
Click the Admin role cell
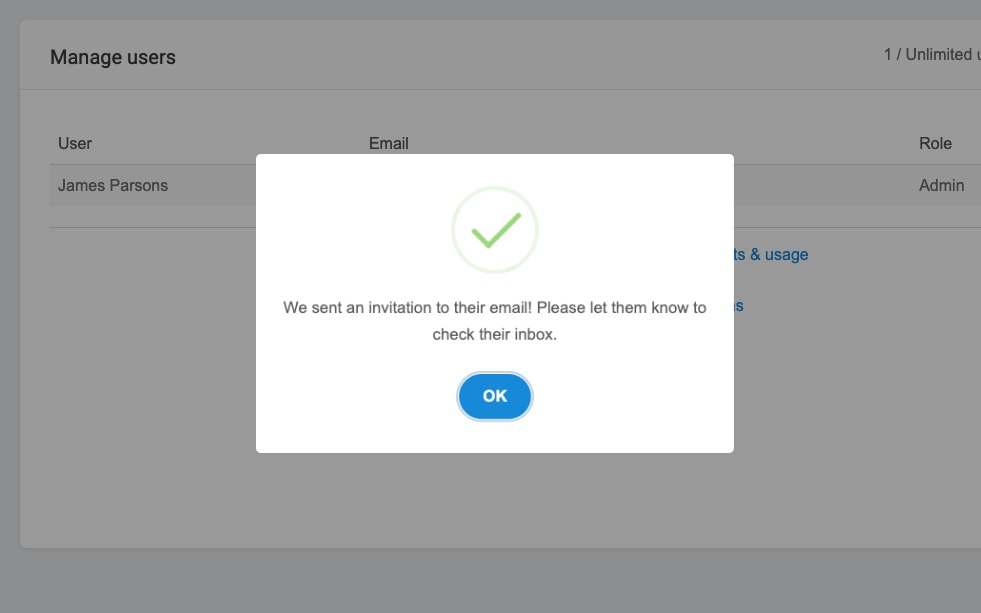(x=942, y=185)
